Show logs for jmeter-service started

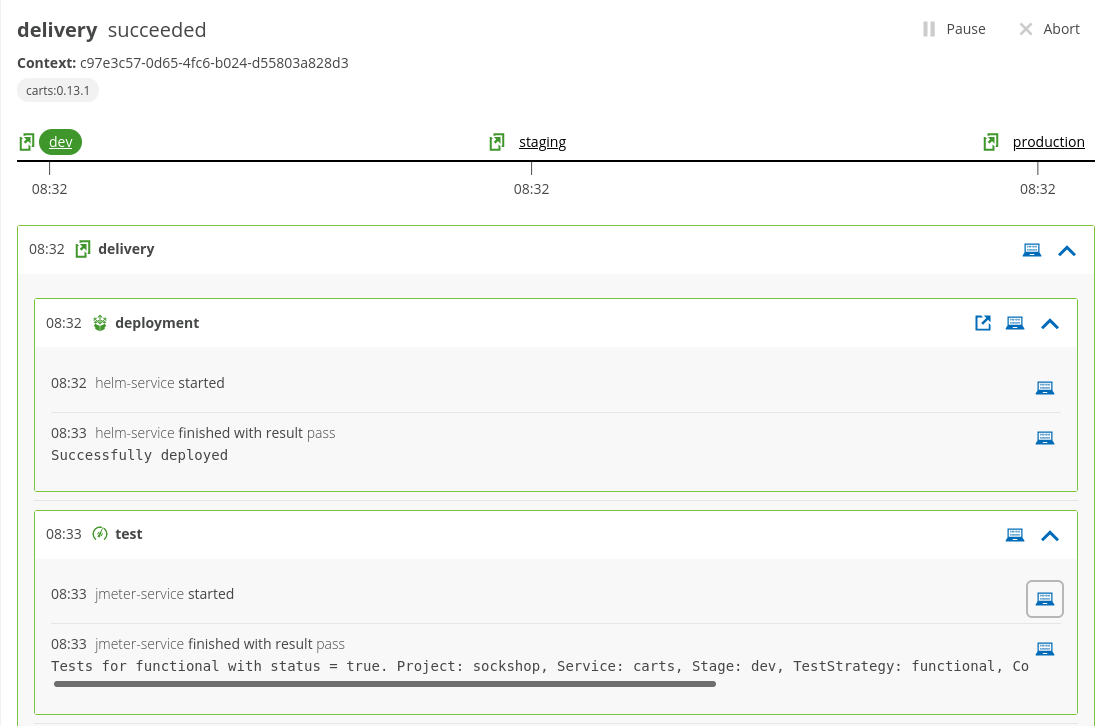tap(1045, 598)
